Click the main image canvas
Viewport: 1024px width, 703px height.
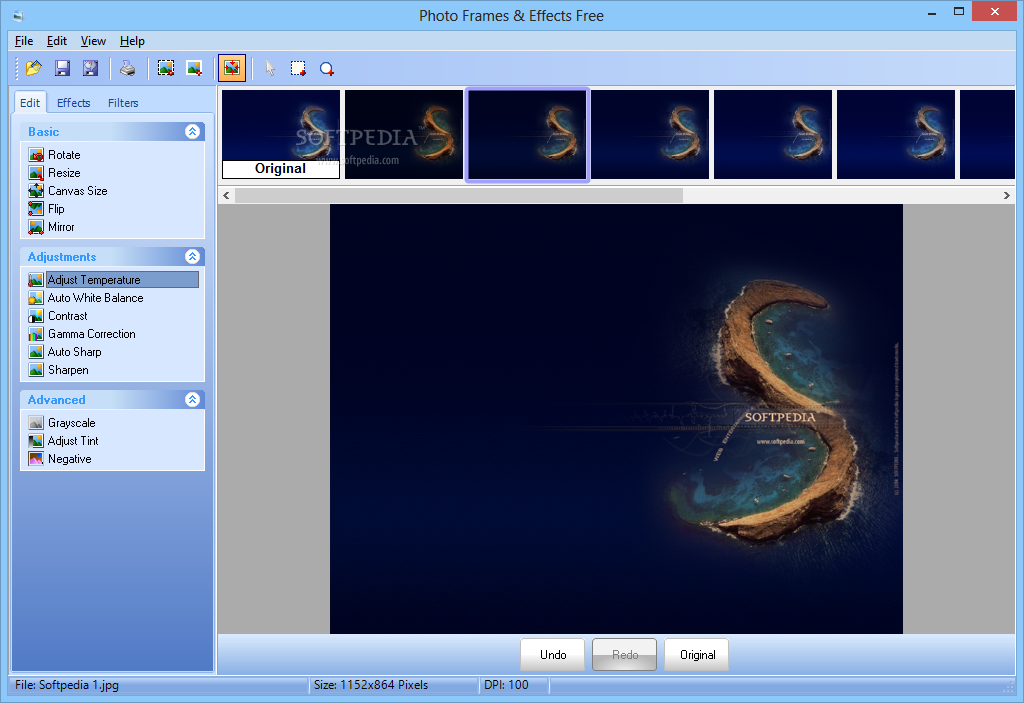point(616,419)
